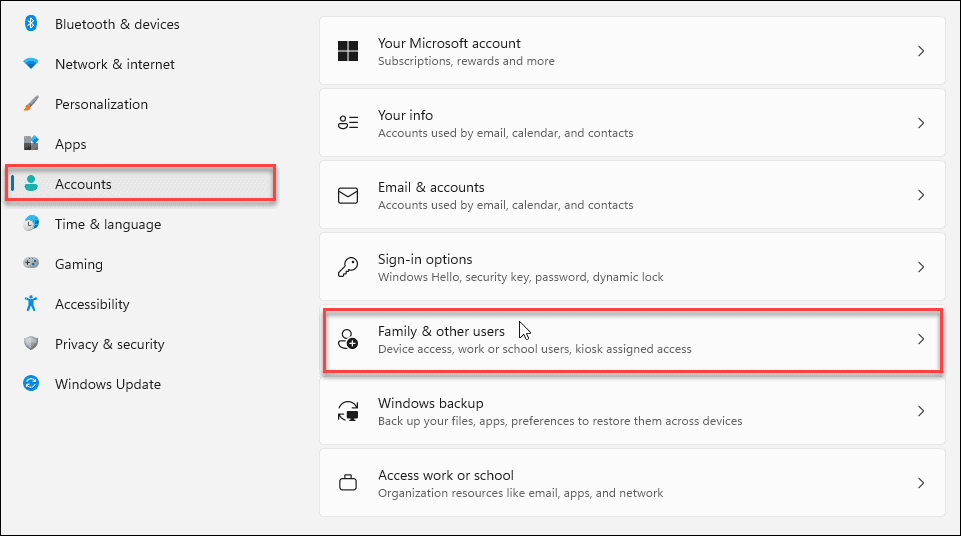The image size is (961, 536).
Task: Click the Access work or school chevron
Action: 921,483
